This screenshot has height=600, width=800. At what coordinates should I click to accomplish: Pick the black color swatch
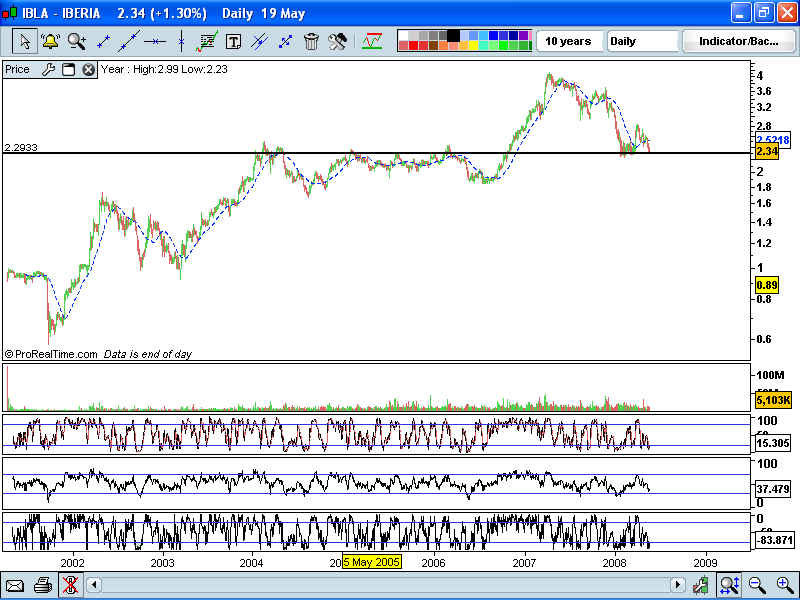[454, 35]
